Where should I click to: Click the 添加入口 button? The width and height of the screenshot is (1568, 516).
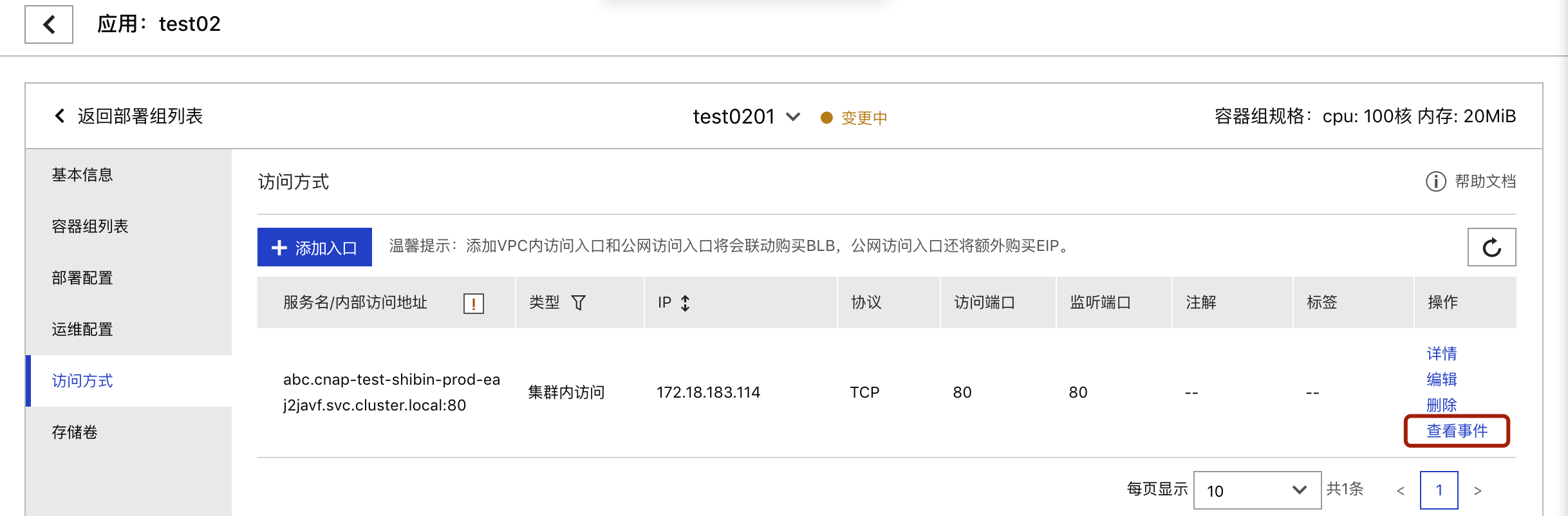coord(315,247)
